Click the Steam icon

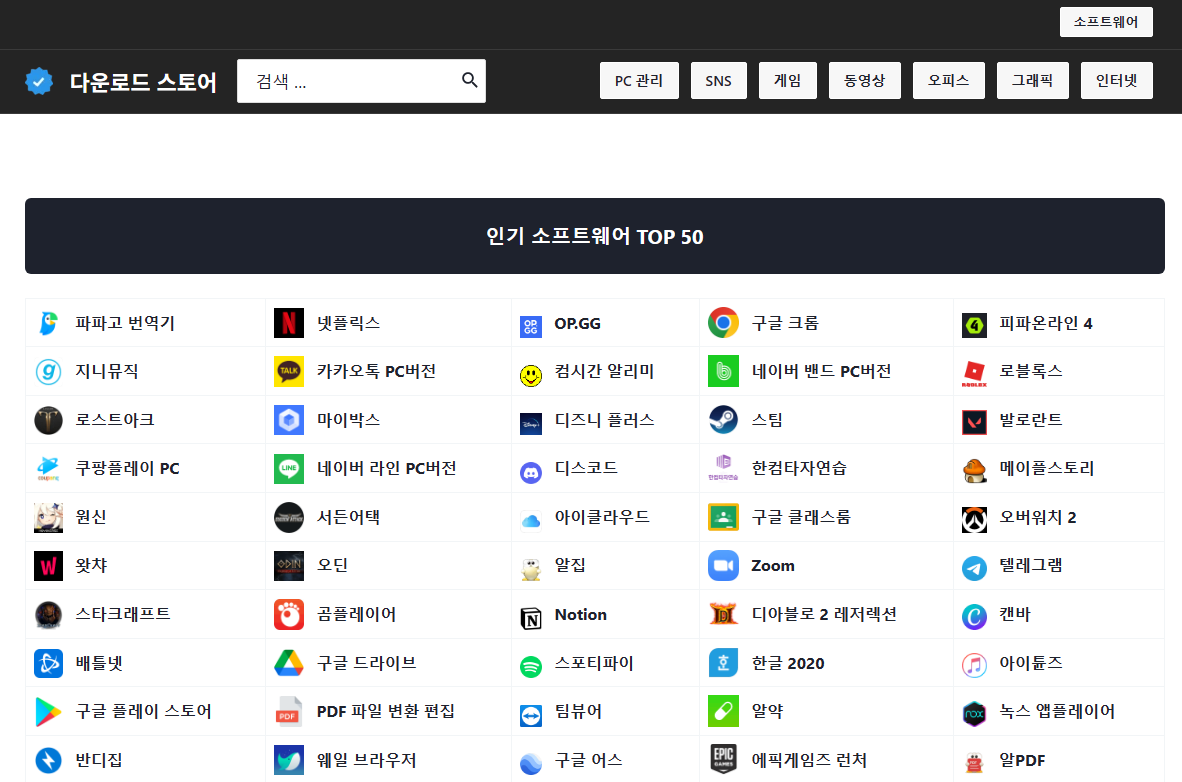(x=723, y=420)
